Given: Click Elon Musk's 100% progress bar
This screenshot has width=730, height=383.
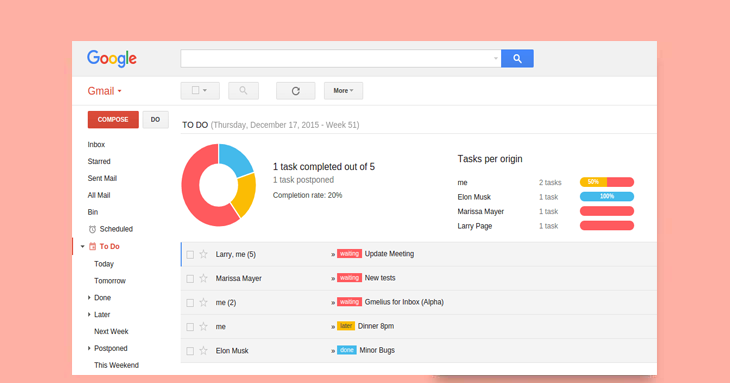Looking at the screenshot, I should 607,196.
